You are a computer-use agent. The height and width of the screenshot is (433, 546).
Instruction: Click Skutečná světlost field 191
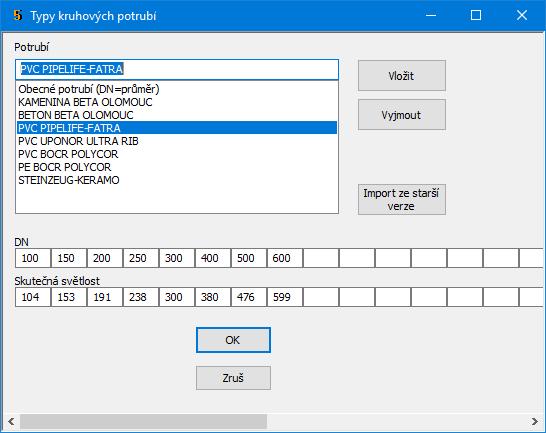pos(105,297)
